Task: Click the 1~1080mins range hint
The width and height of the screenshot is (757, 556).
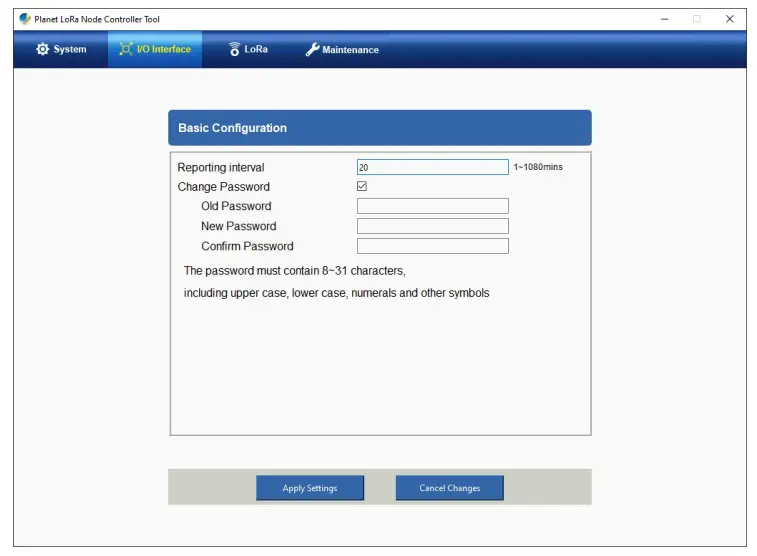Action: [x=538, y=167]
